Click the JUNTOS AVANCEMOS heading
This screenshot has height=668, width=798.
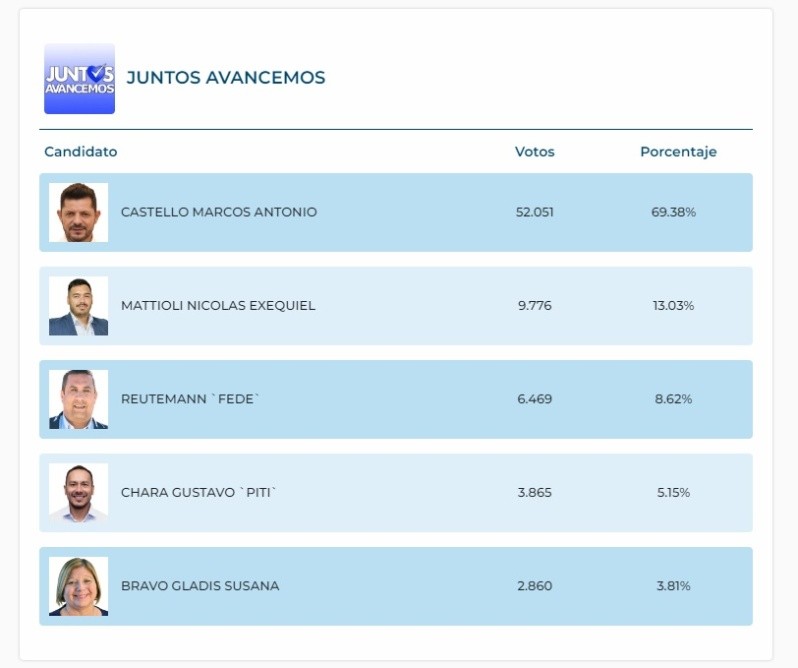point(225,78)
